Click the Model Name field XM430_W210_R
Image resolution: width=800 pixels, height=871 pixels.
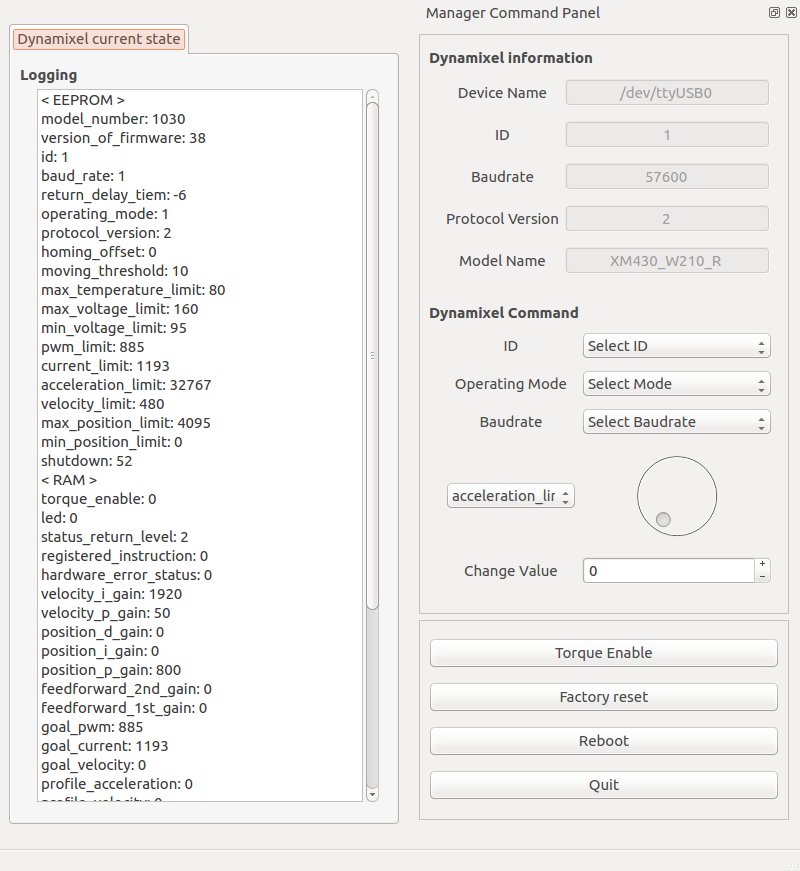click(667, 261)
